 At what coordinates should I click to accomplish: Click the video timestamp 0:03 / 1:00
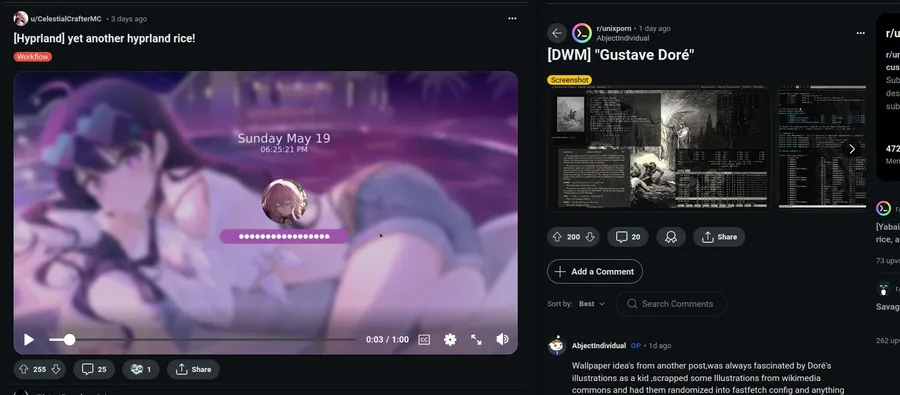(x=387, y=339)
